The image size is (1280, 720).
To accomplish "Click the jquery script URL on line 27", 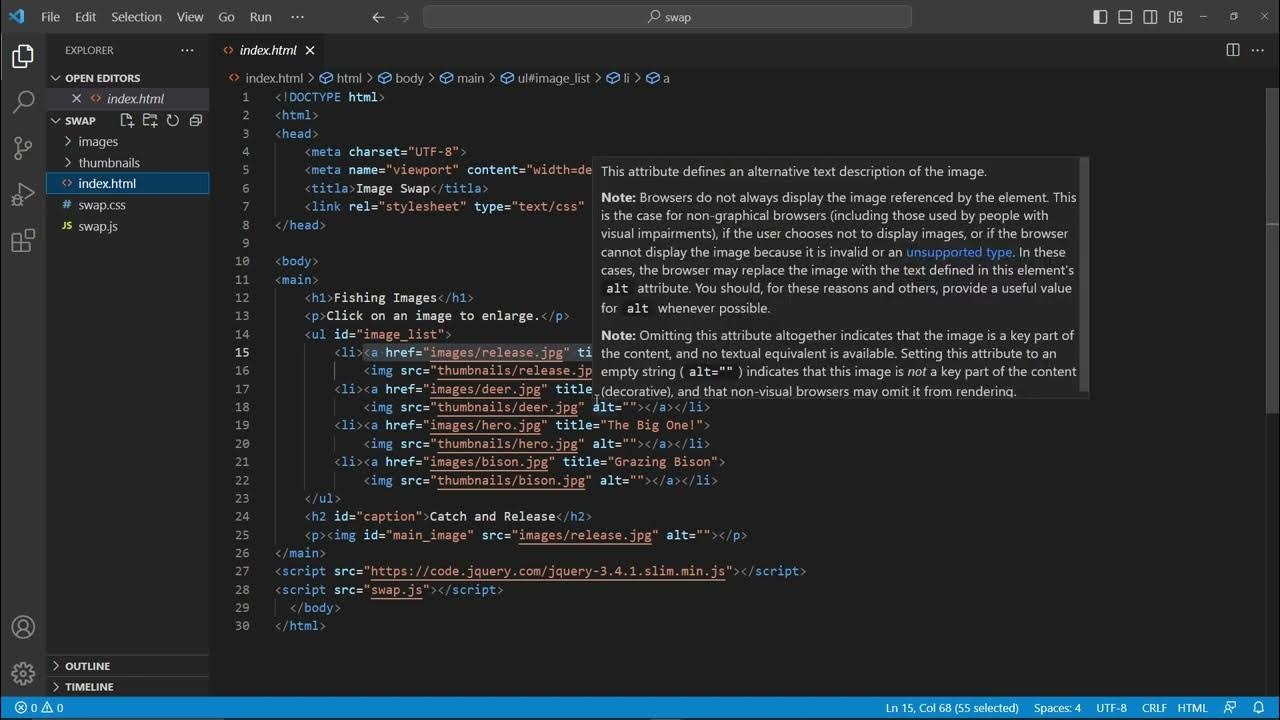I will (548, 571).
